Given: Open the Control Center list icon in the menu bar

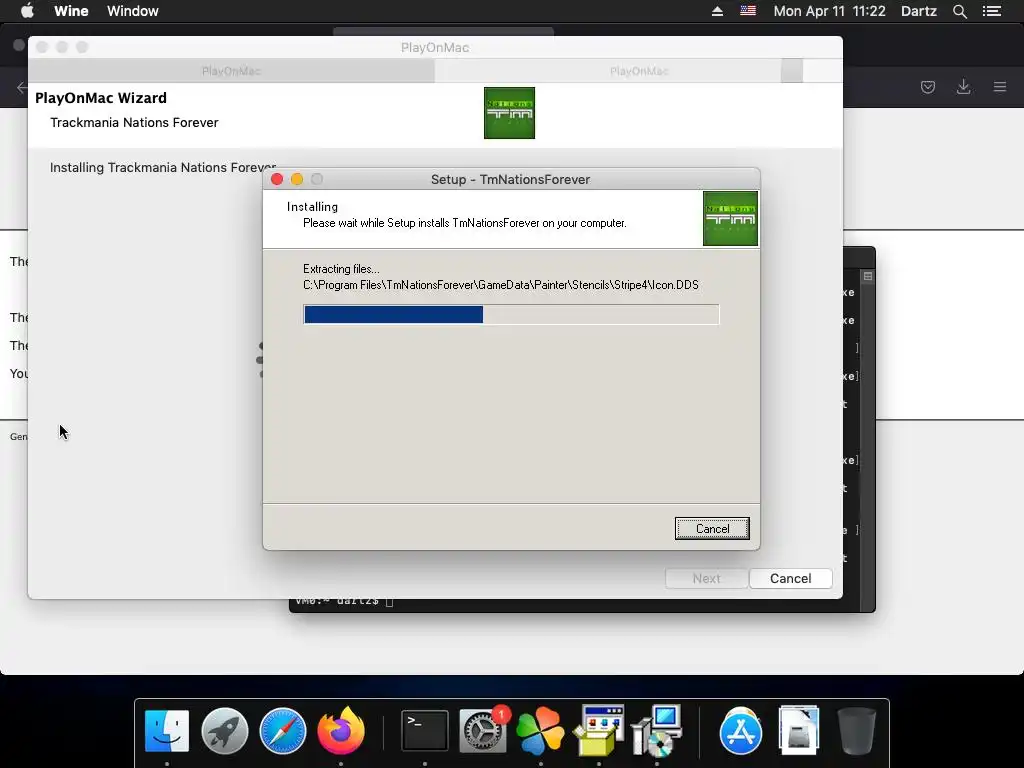Looking at the screenshot, I should 991,11.
